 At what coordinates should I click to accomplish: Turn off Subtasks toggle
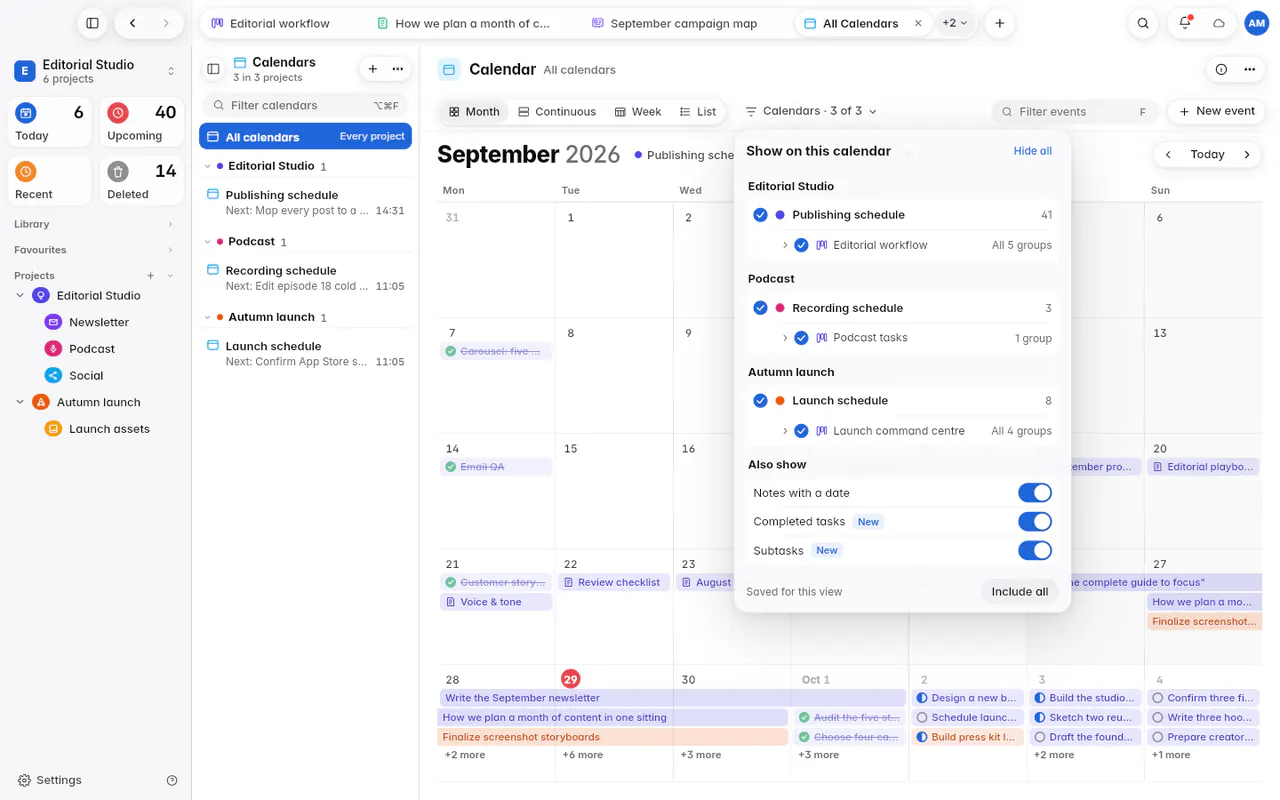coord(1035,551)
